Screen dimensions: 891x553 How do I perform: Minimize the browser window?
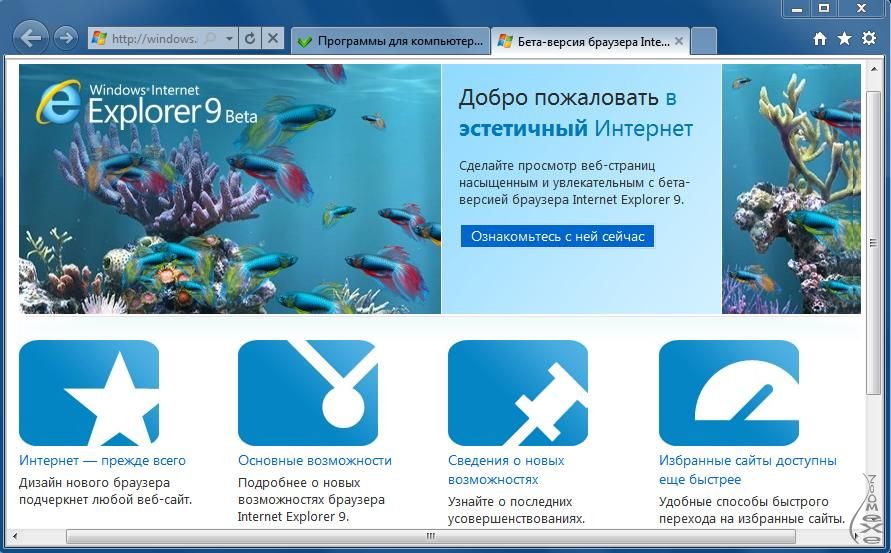(798, 8)
